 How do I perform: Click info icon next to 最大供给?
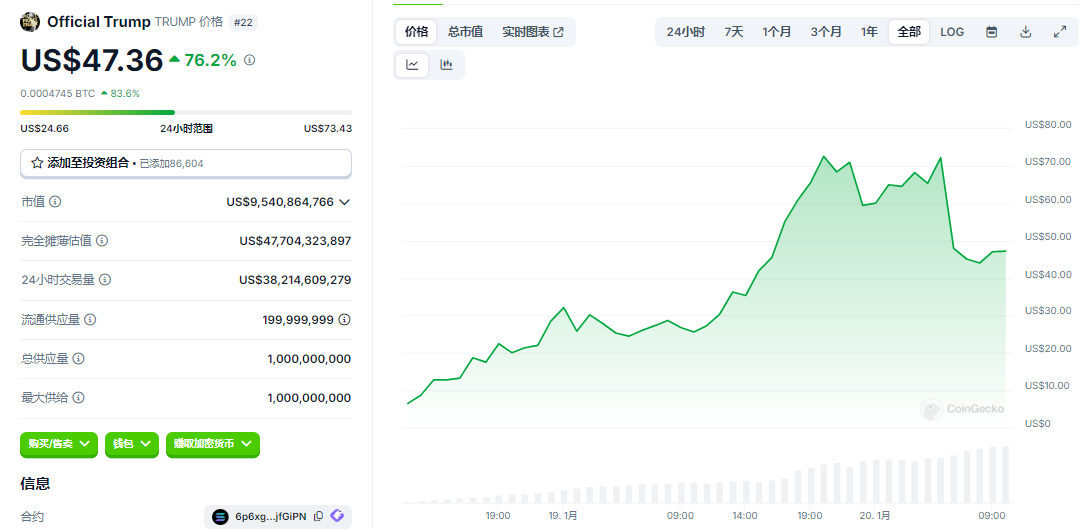pos(78,397)
